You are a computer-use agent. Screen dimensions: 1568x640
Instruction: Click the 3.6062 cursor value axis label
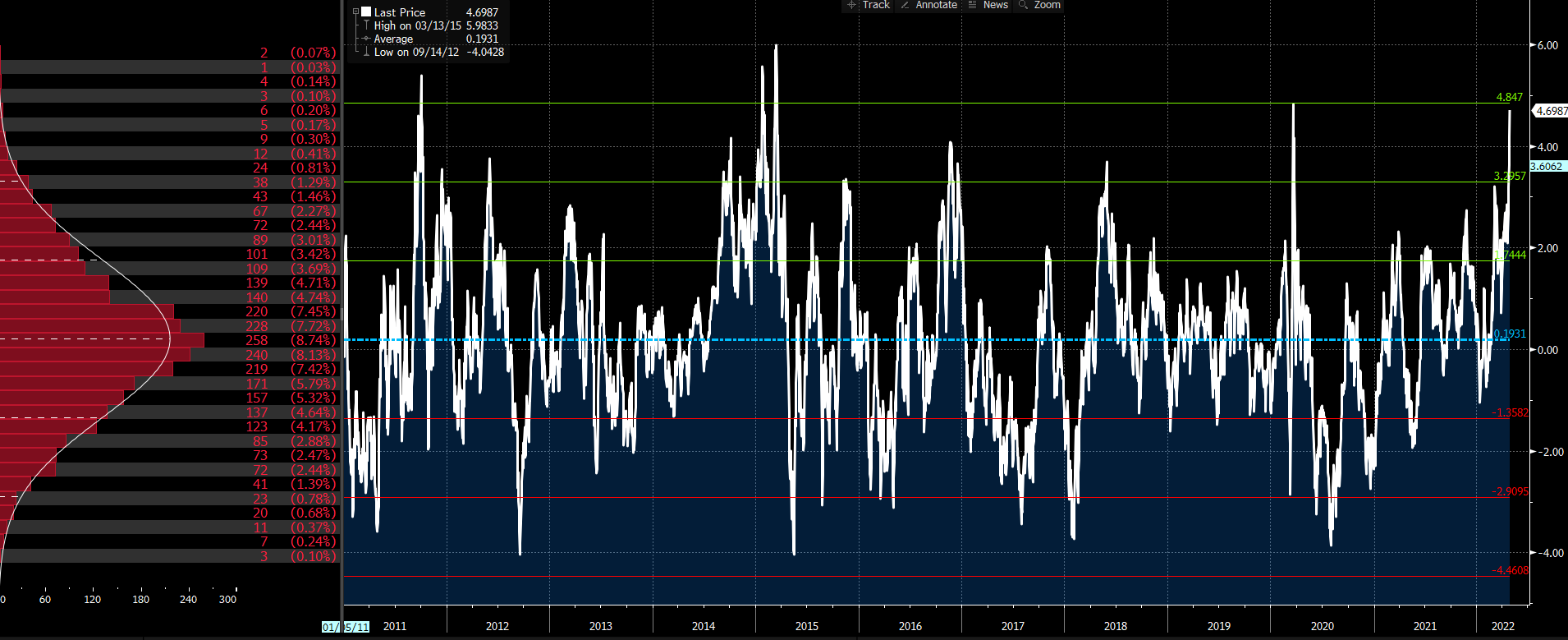point(1547,166)
